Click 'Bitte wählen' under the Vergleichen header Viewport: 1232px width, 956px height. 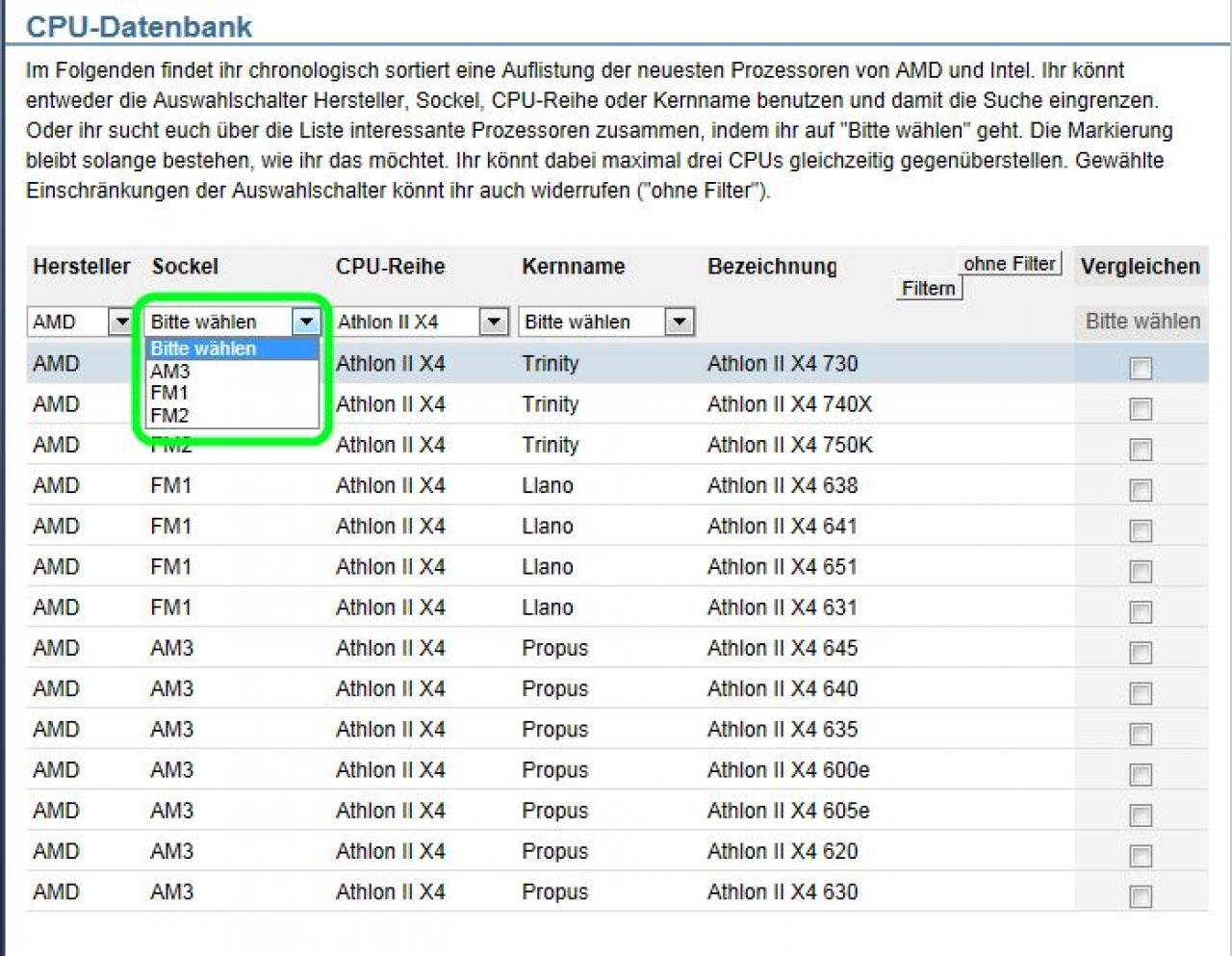pyautogui.click(x=1142, y=322)
